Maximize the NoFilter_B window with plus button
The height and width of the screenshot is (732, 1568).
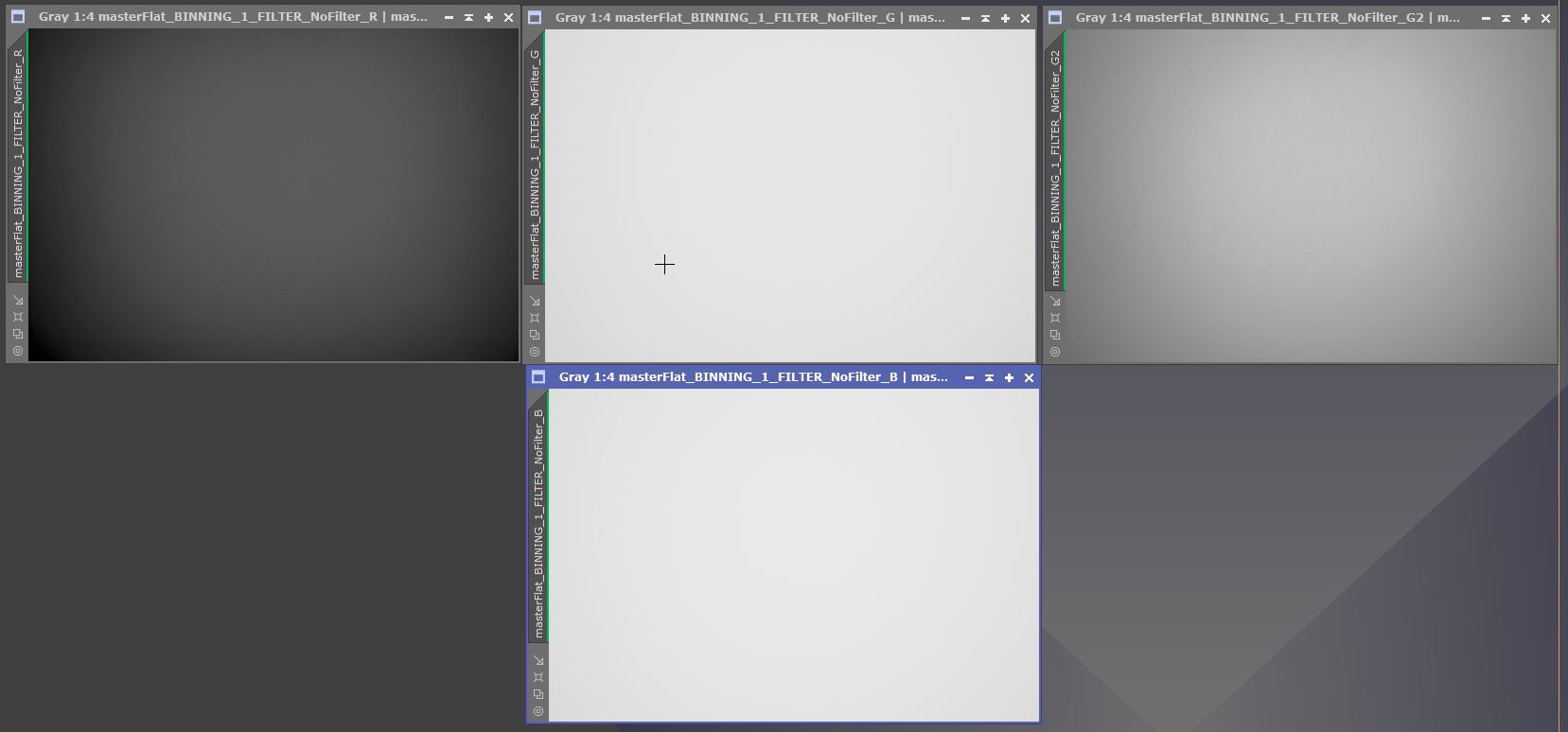[x=1009, y=377]
